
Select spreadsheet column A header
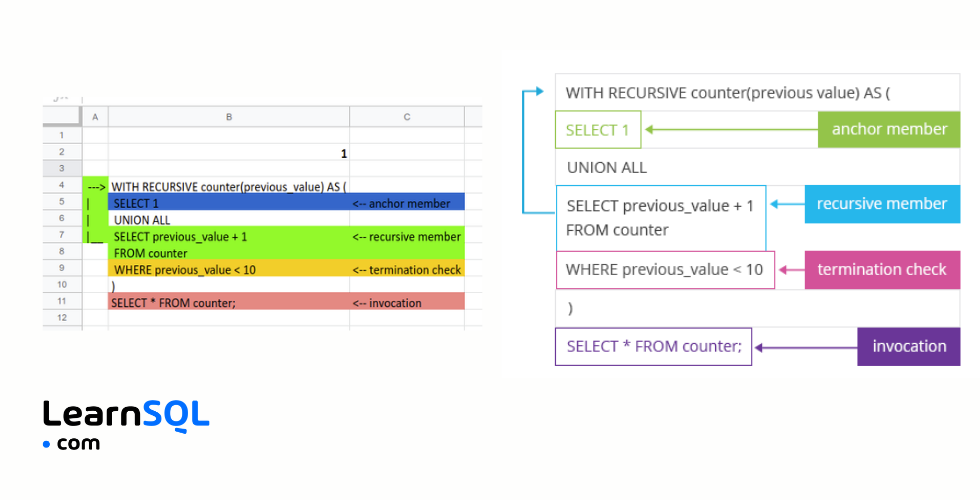(95, 117)
